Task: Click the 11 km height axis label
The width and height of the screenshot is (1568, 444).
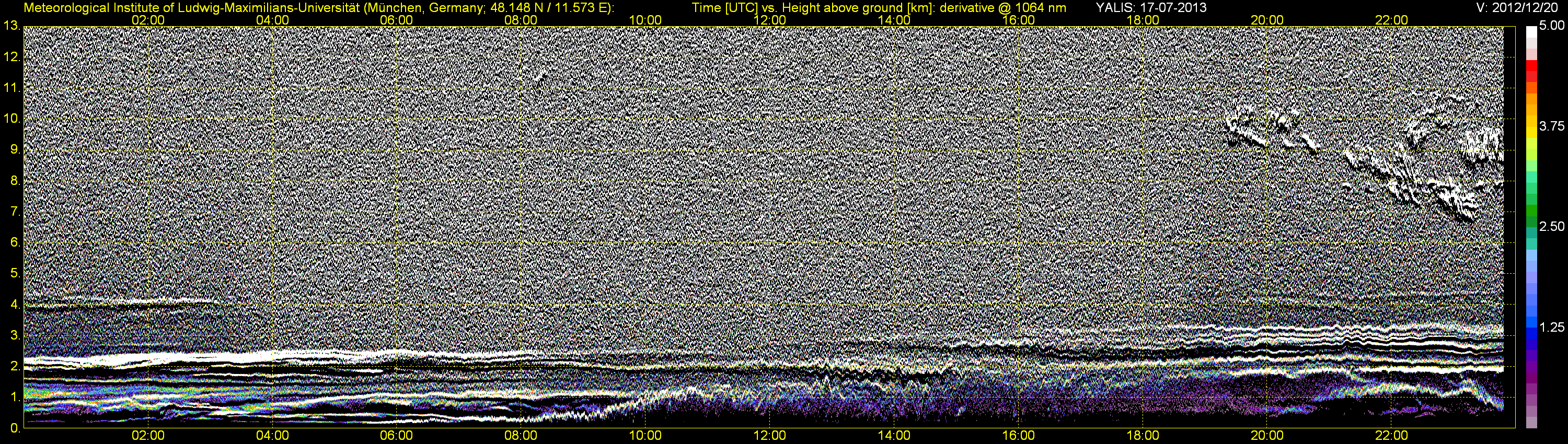Action: 11,88
